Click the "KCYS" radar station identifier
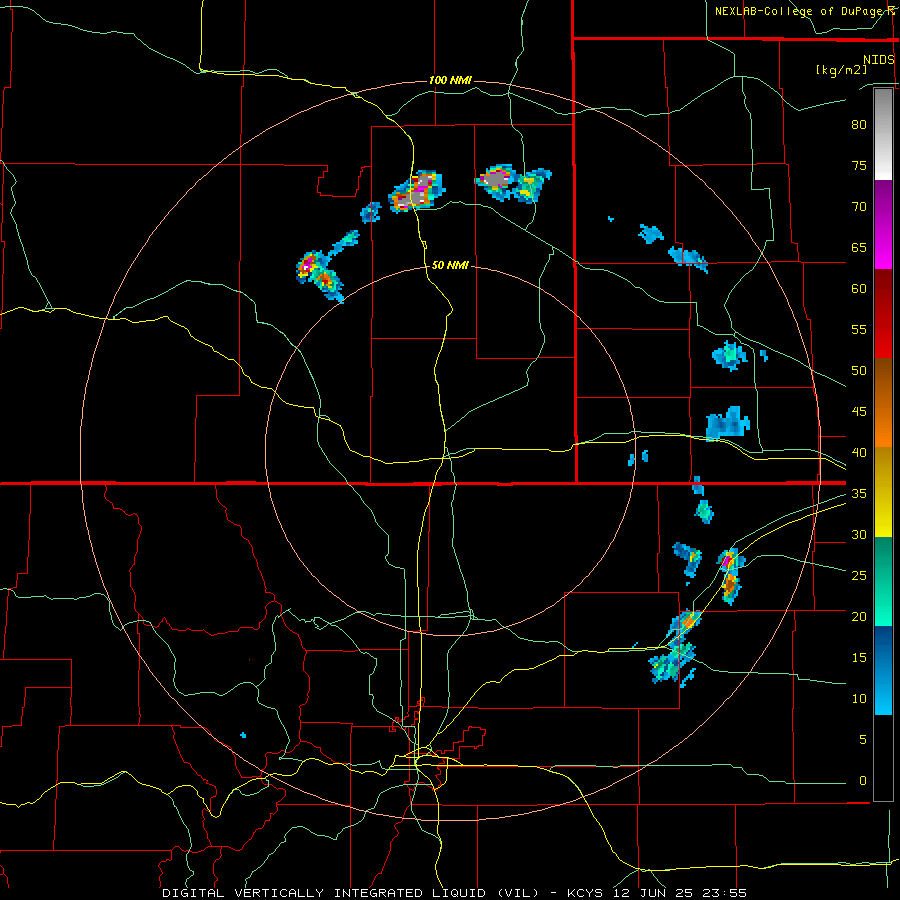The image size is (900, 900). [585, 893]
